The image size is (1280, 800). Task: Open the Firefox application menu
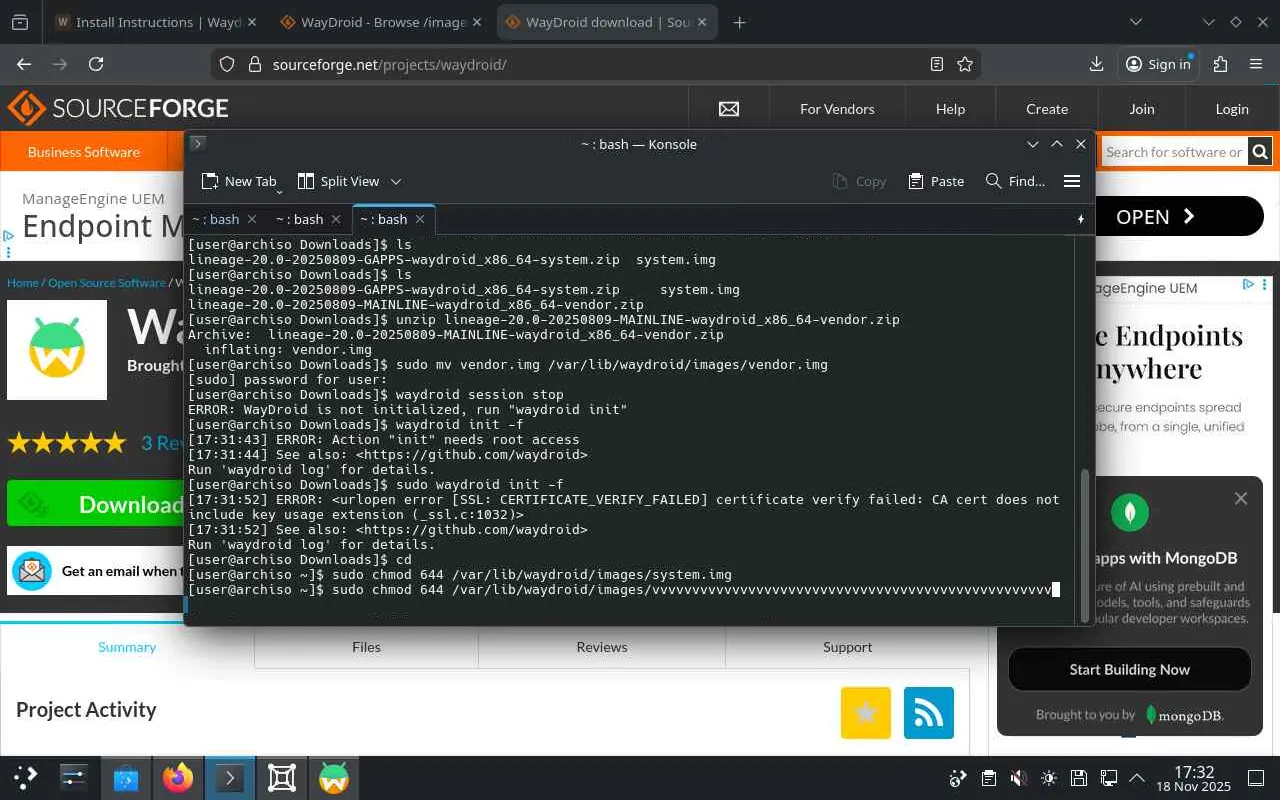coord(1256,64)
